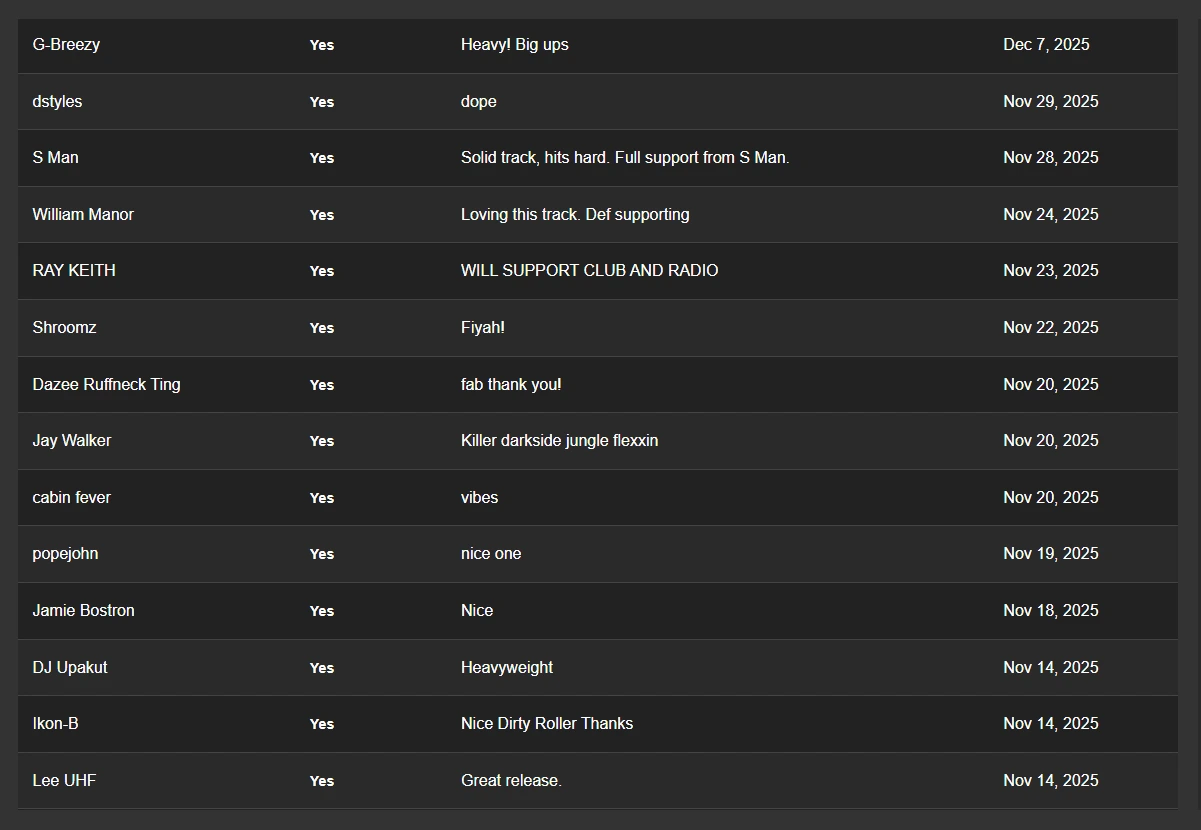
Task: Select the dstyles DJ name
Action: pos(57,102)
